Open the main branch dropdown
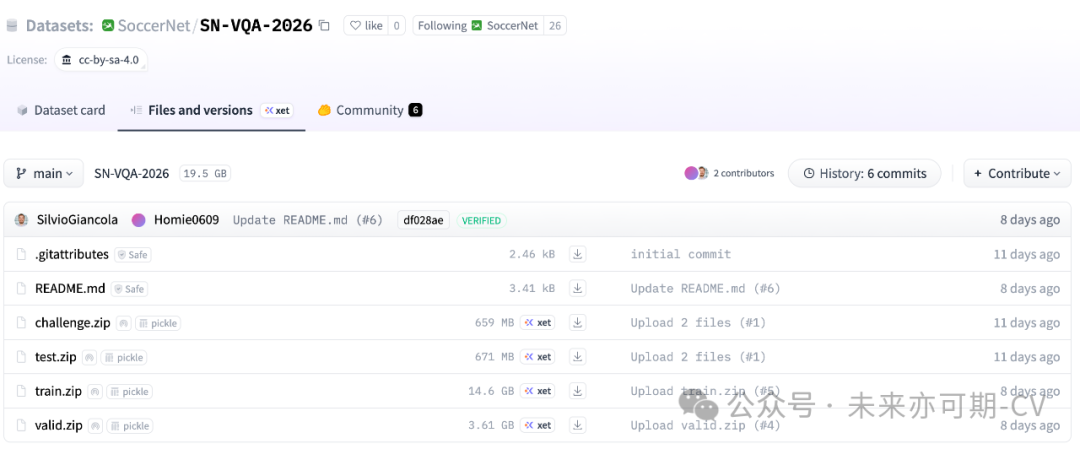The width and height of the screenshot is (1080, 449). pyautogui.click(x=44, y=174)
